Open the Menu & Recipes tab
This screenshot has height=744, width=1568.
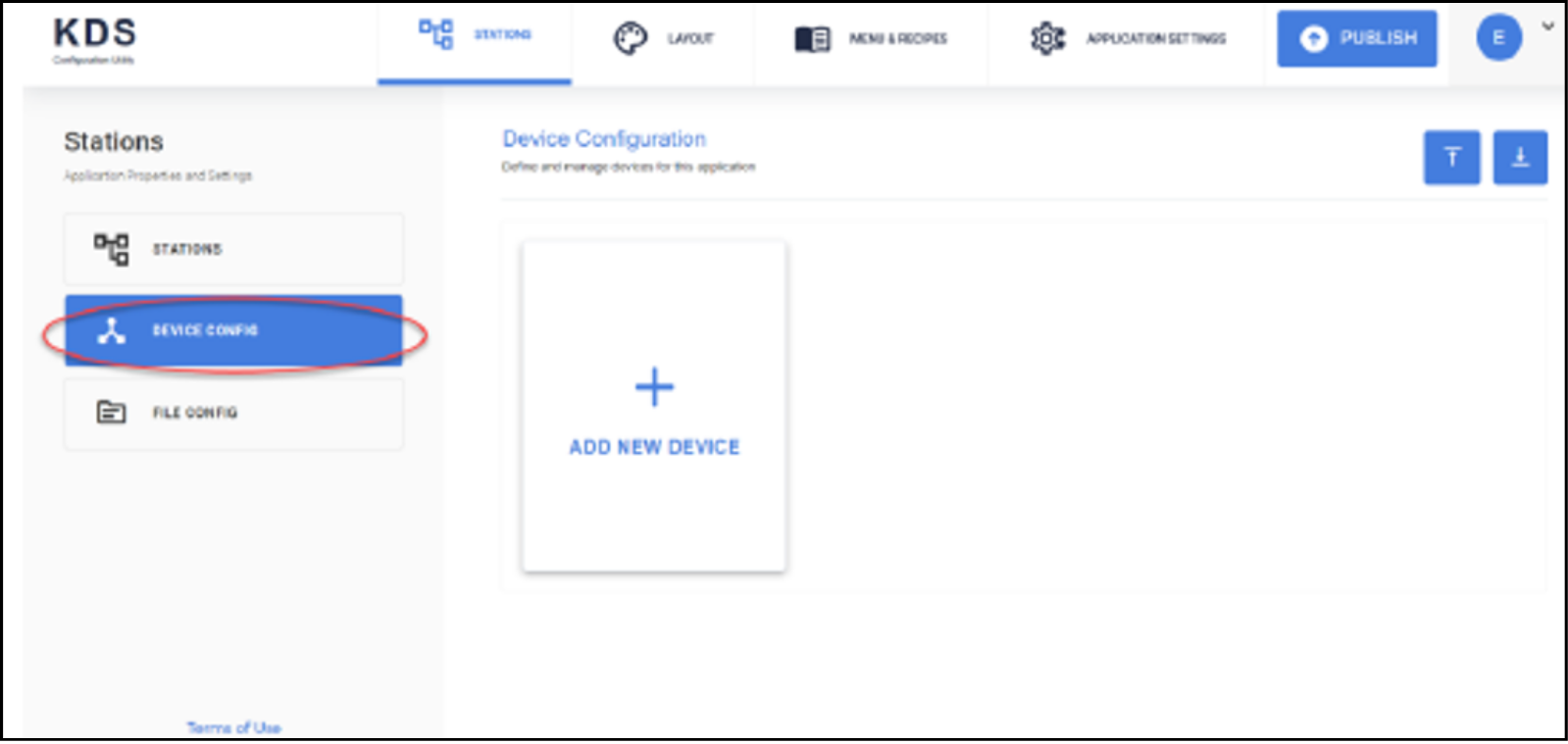pos(871,39)
